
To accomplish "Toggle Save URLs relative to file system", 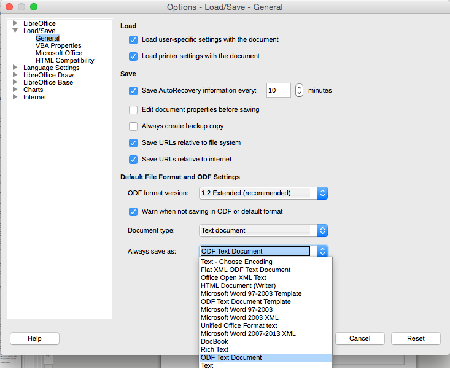I will coord(133,143).
